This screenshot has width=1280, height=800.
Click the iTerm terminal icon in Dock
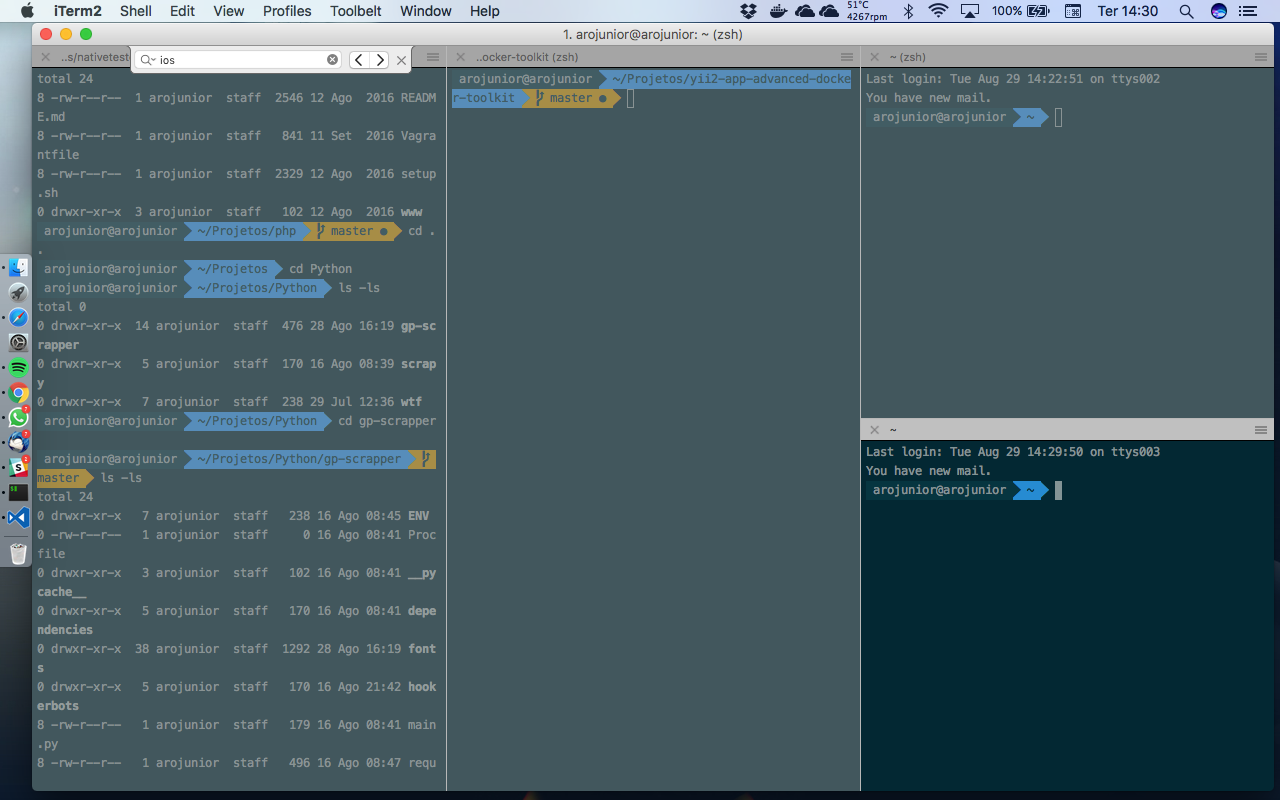[x=19, y=492]
